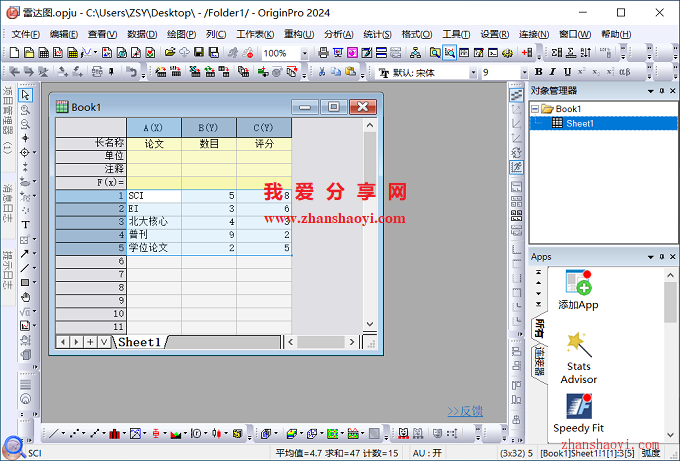Collapse the Book1 tree node
The image size is (680, 461).
pos(535,109)
